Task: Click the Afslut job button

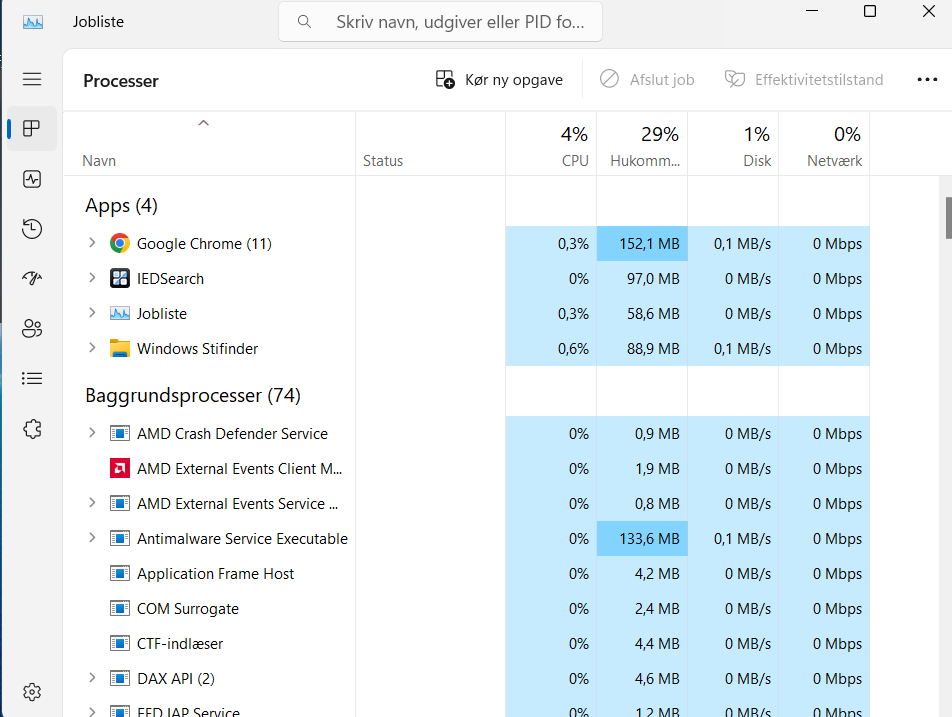Action: (x=646, y=79)
